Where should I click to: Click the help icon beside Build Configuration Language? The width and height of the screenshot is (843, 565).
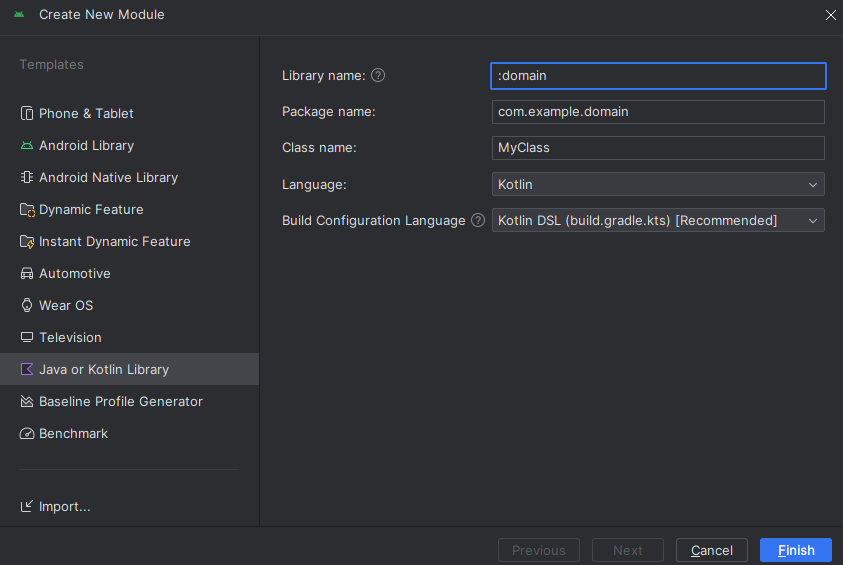coord(478,220)
